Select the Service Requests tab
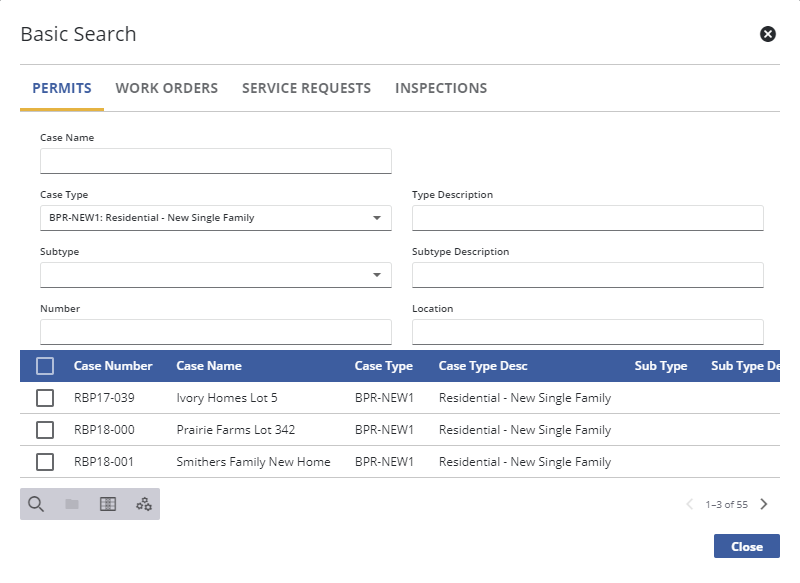Screen dimensions: 800x583 [306, 88]
